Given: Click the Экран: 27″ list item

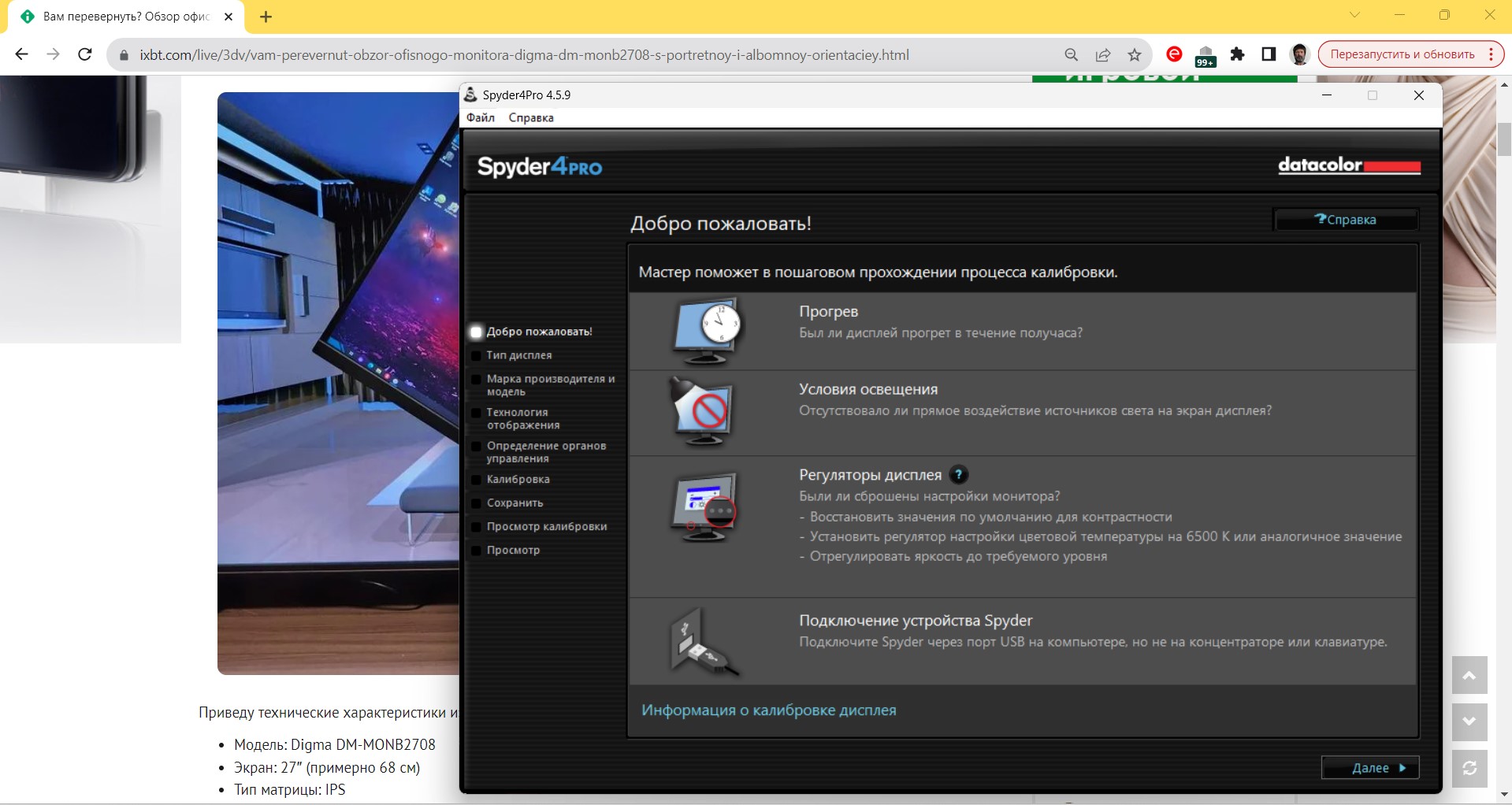Looking at the screenshot, I should pos(327,767).
